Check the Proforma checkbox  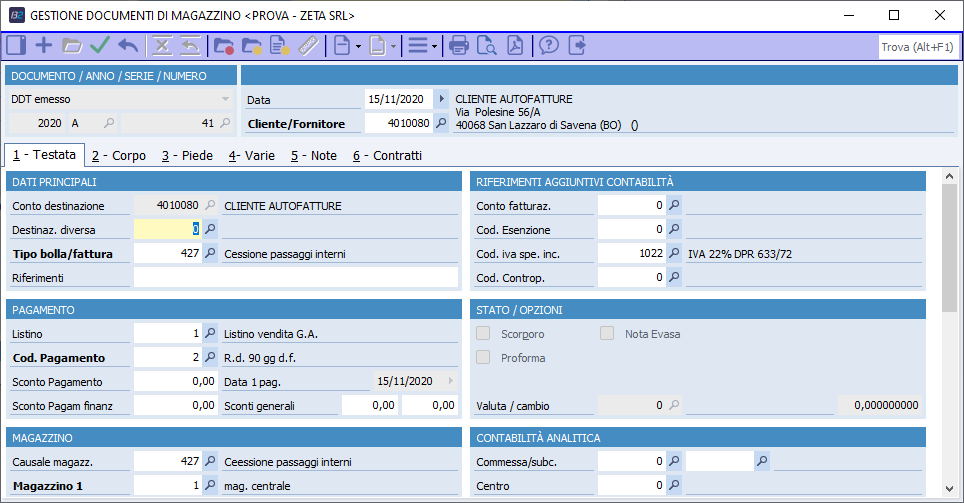click(484, 358)
